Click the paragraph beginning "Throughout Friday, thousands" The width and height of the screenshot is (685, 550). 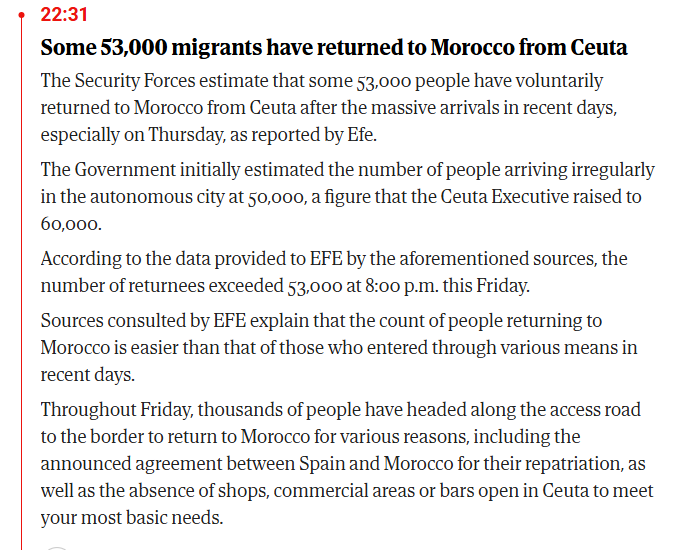pos(347,464)
